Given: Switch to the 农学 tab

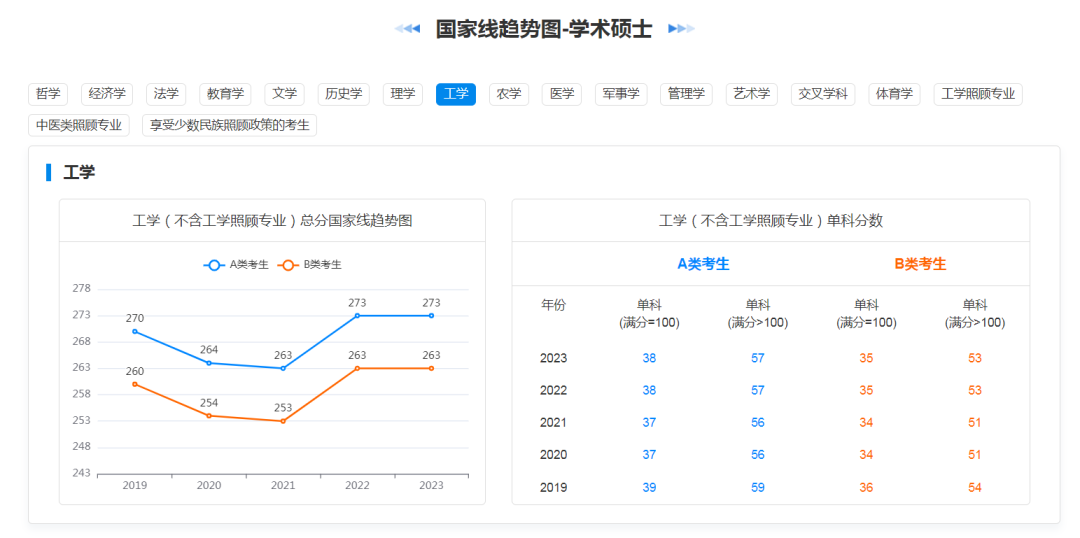Looking at the screenshot, I should (x=509, y=94).
